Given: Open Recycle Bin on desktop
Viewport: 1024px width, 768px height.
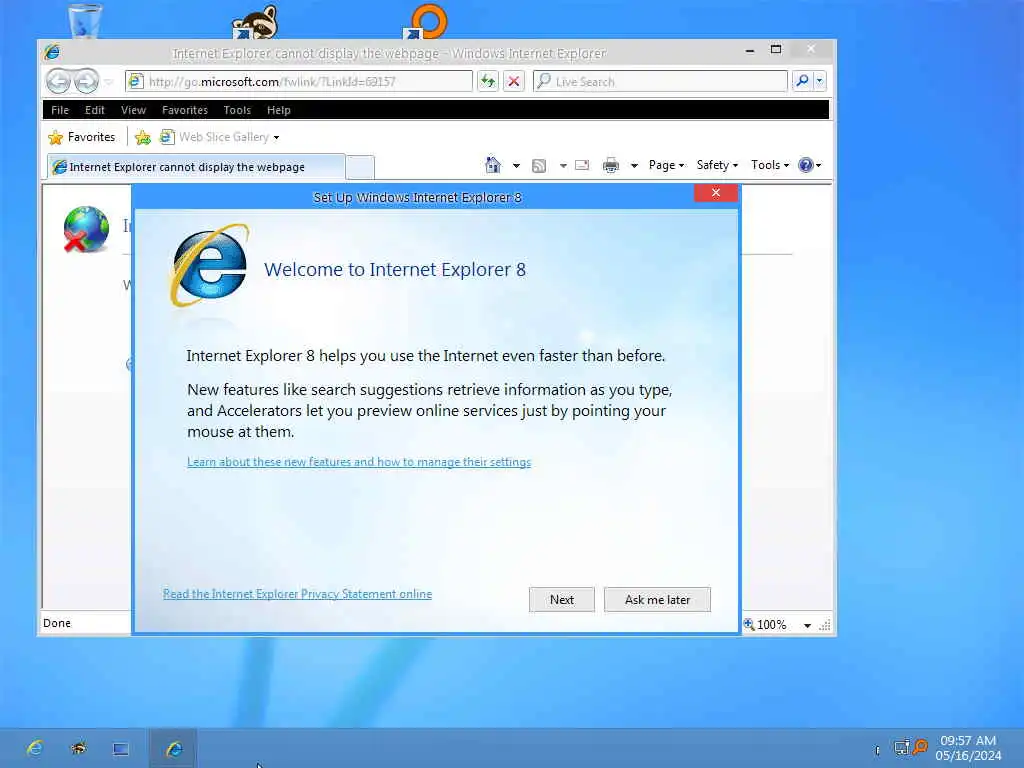Looking at the screenshot, I should (85, 21).
